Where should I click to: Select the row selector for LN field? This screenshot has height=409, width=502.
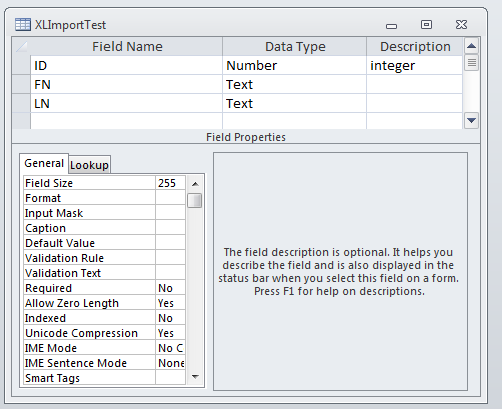click(21, 103)
